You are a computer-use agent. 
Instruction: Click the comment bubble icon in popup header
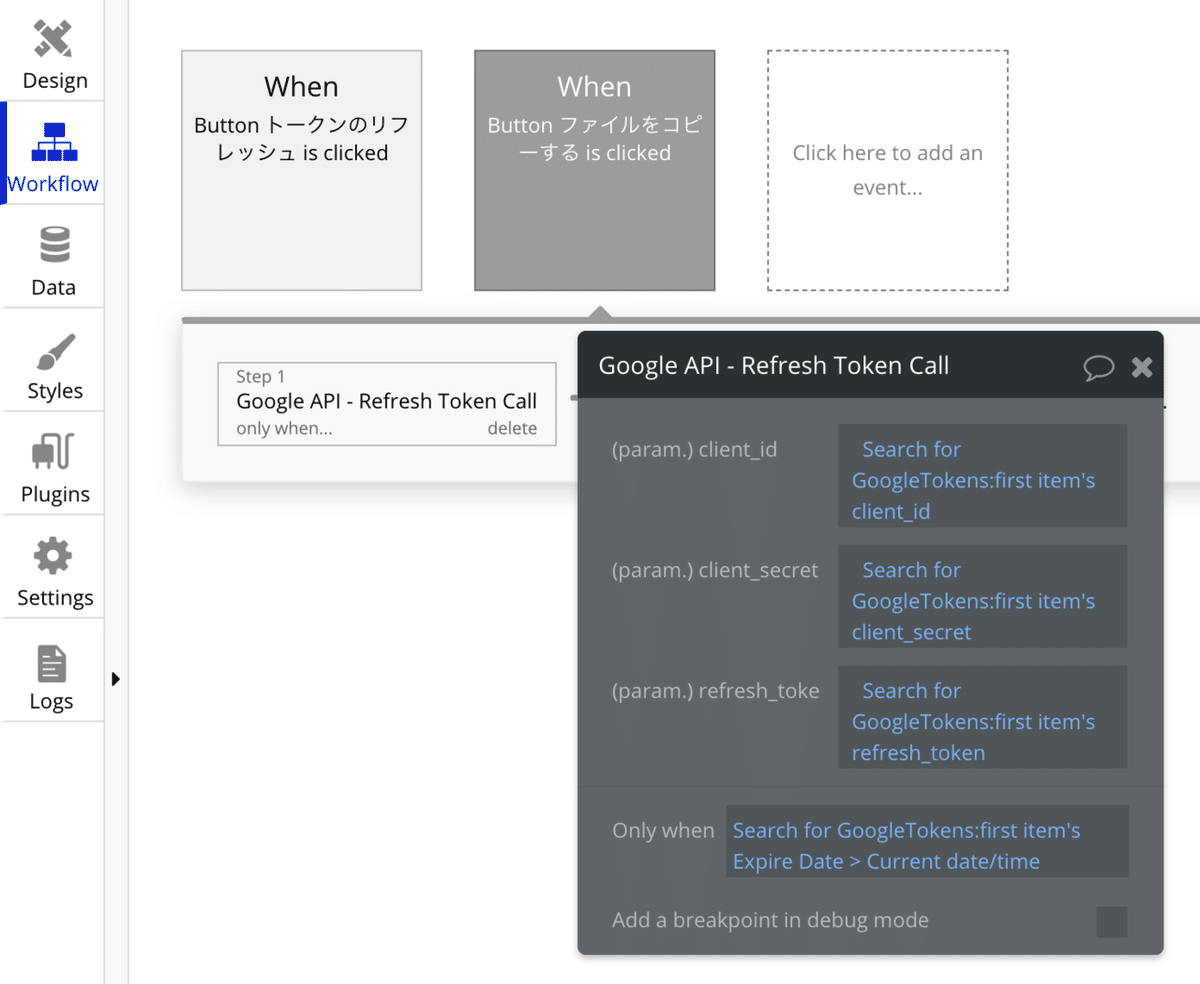click(x=1098, y=367)
